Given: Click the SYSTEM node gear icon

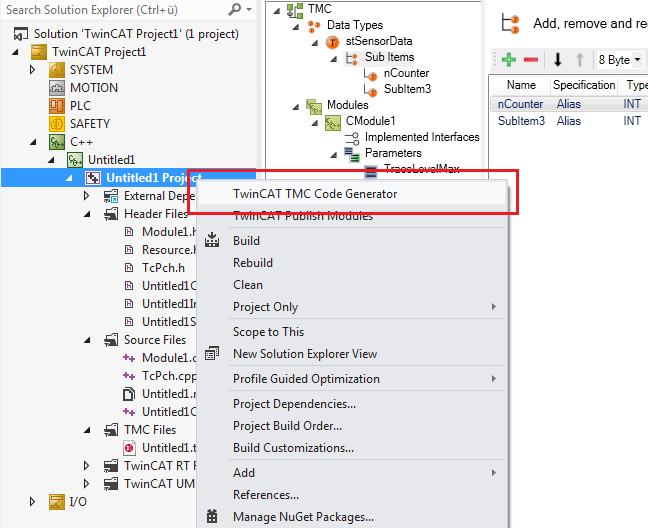Looking at the screenshot, I should point(57,70).
